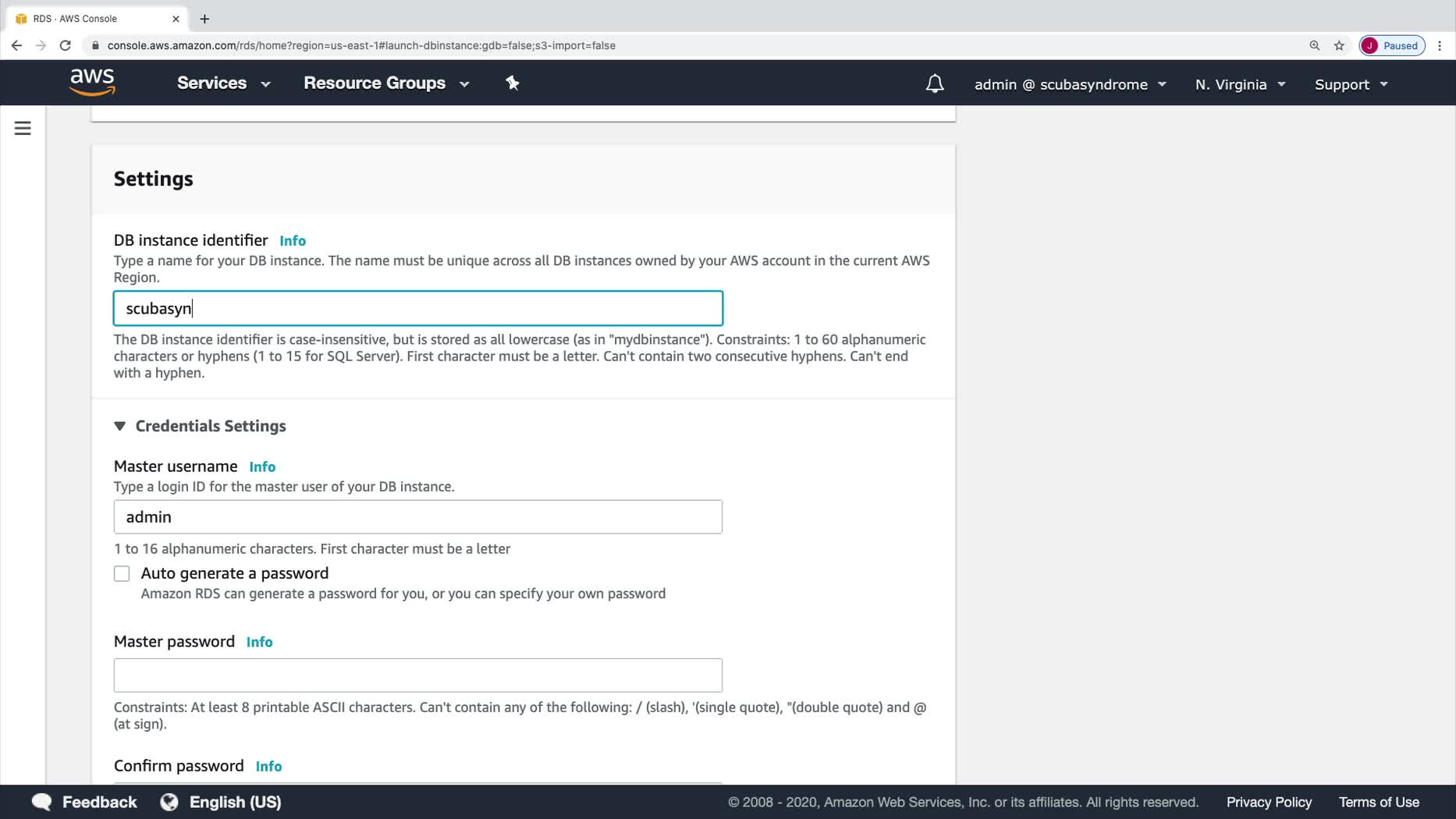Click the Feedback speech bubble icon
1456x819 pixels.
[x=41, y=802]
